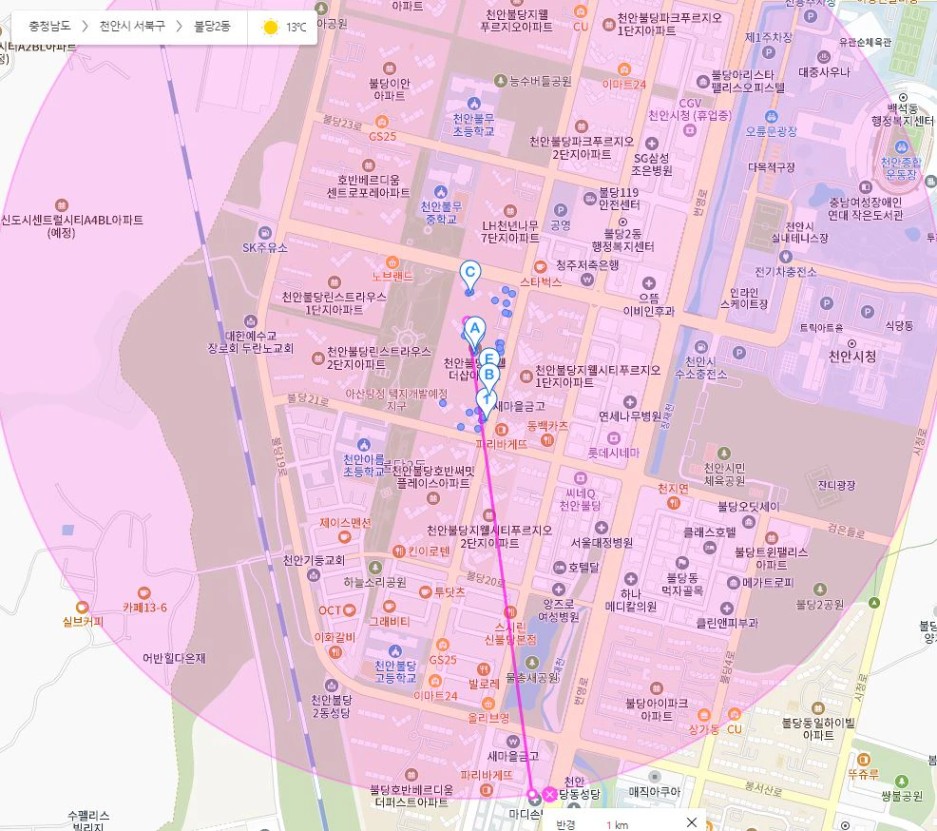Click the 천안시청 city hall label
The width and height of the screenshot is (937, 831).
(x=852, y=357)
